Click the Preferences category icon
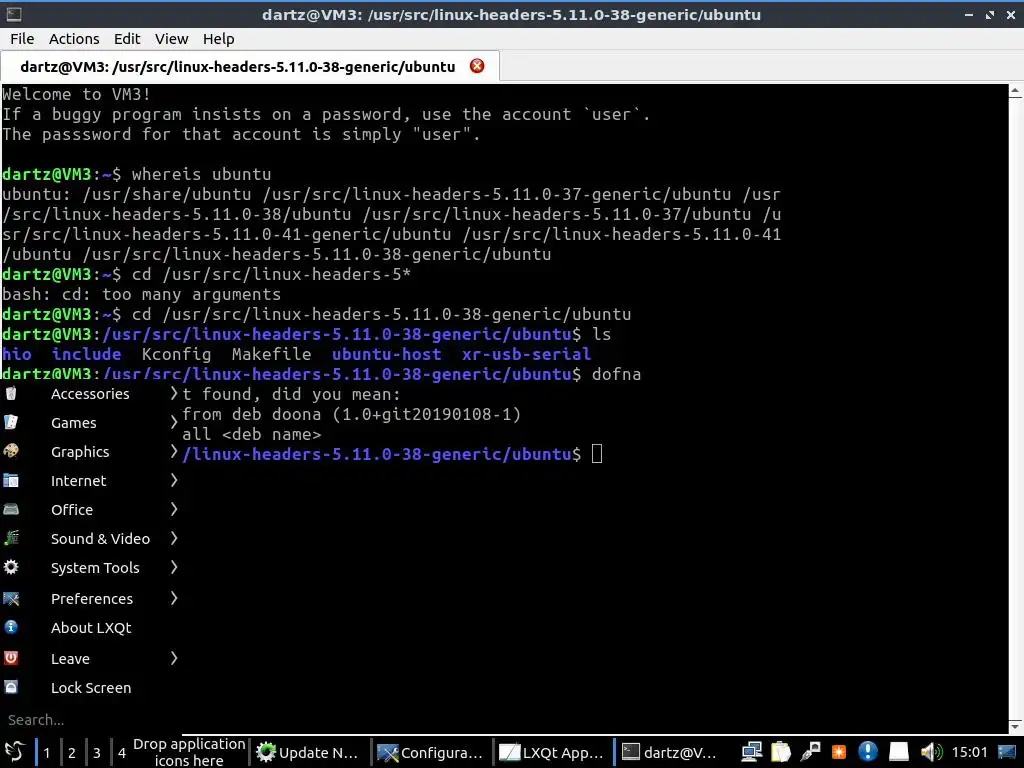This screenshot has width=1024, height=768. coord(11,598)
